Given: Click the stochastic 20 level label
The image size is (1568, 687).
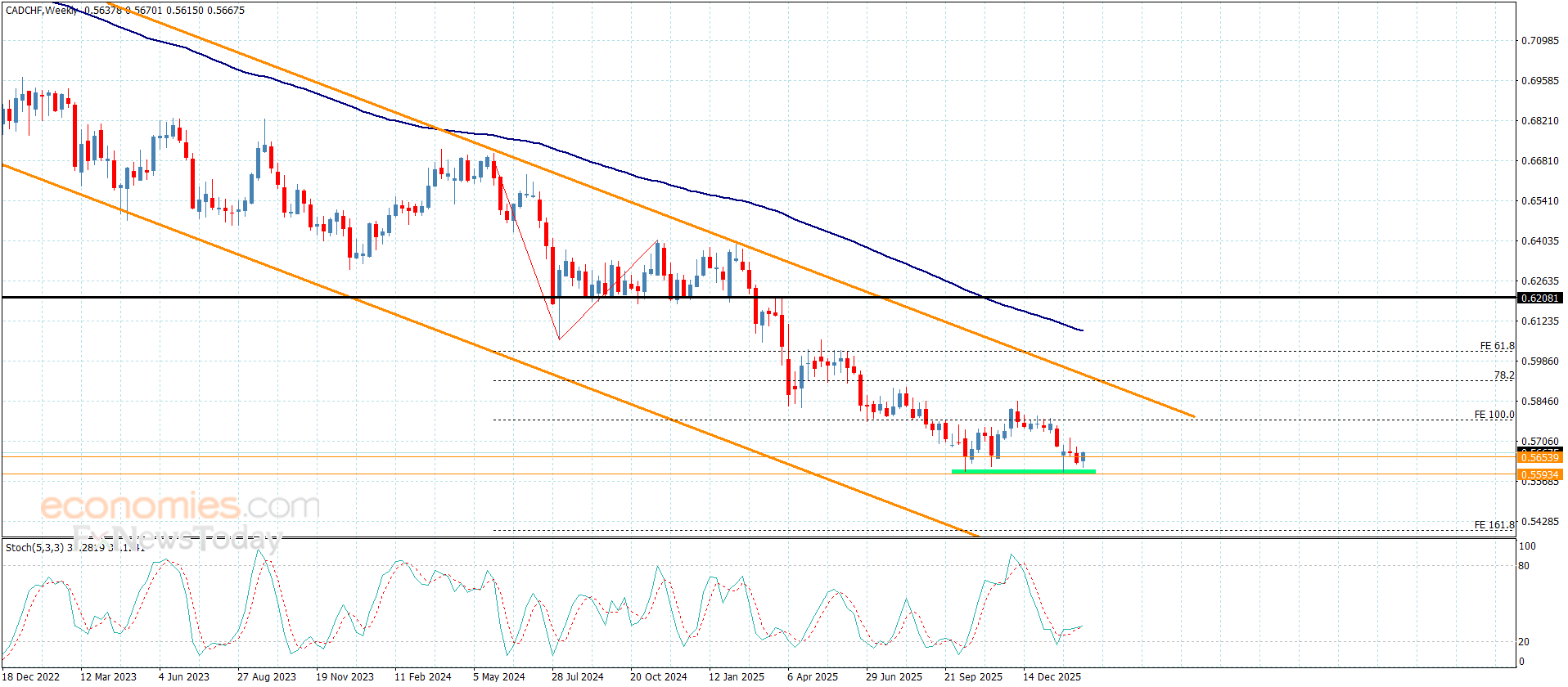Looking at the screenshot, I should tap(1523, 642).
